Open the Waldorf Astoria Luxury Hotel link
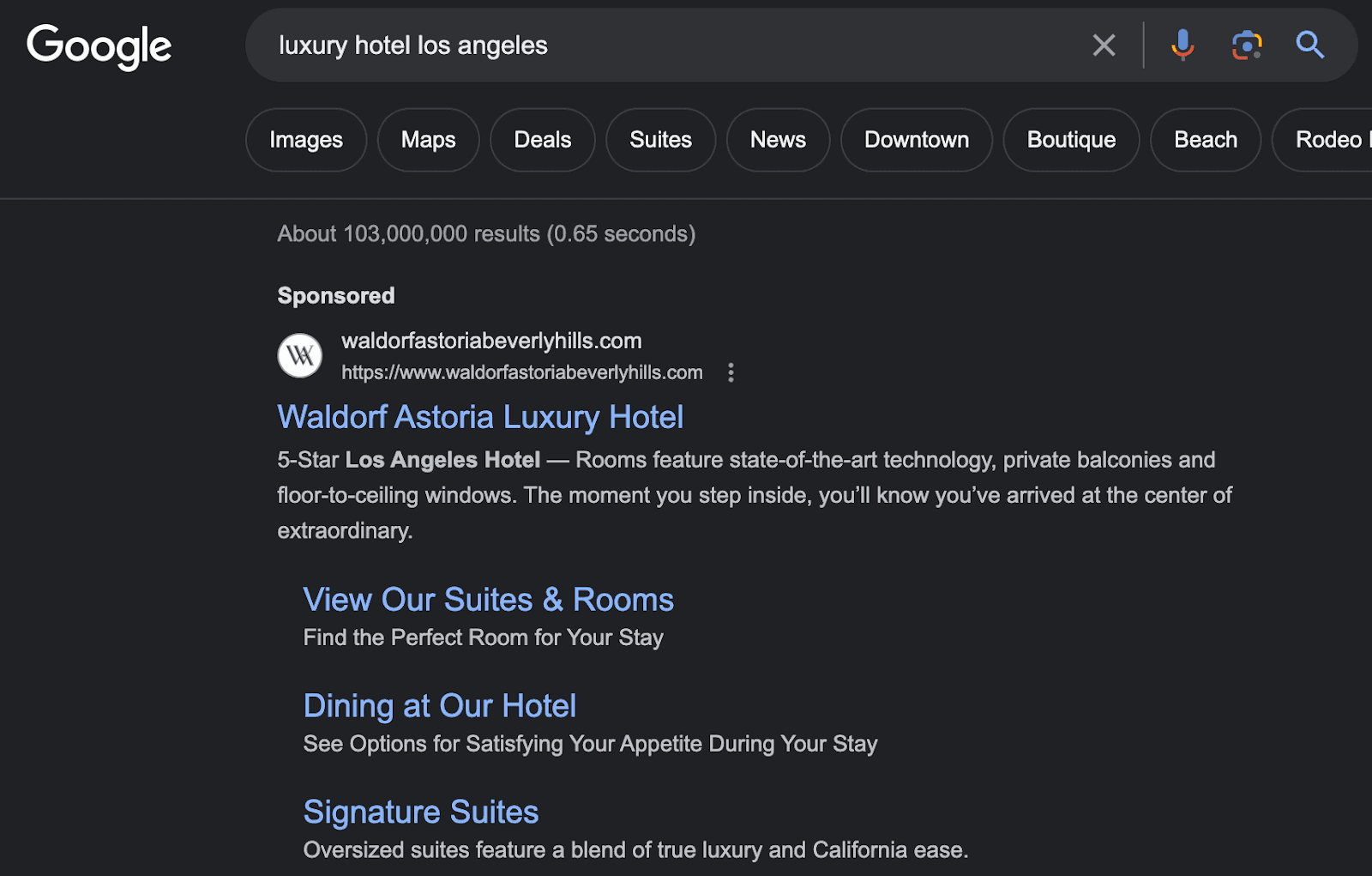The height and width of the screenshot is (876, 1372). point(479,417)
